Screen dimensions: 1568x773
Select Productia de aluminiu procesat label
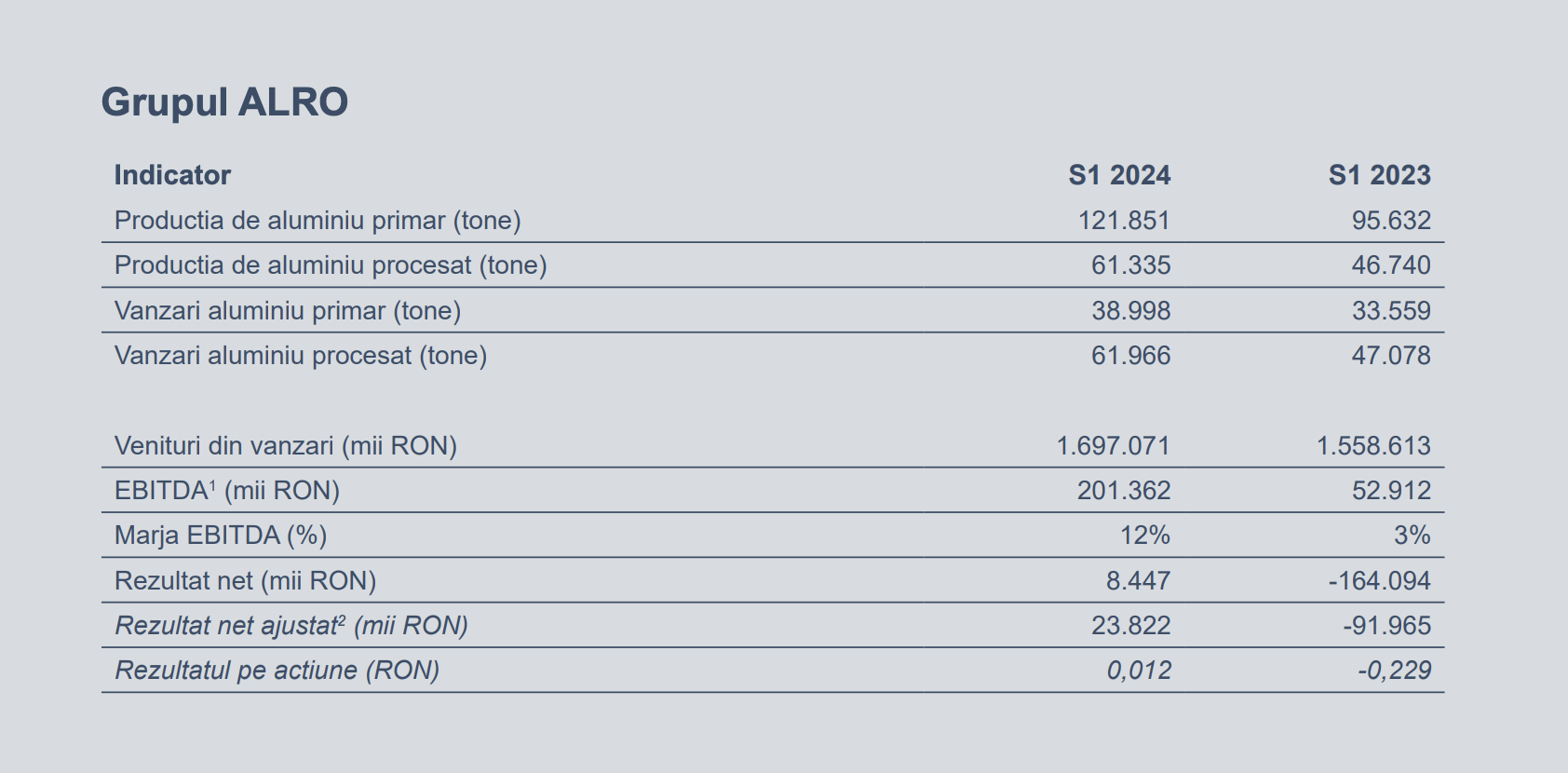tap(331, 265)
